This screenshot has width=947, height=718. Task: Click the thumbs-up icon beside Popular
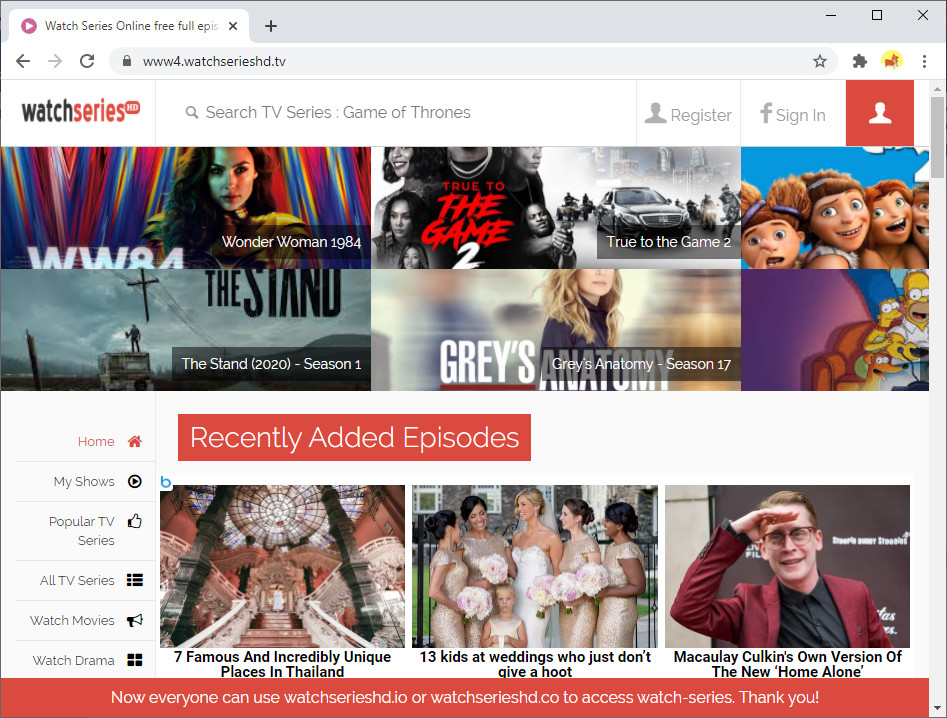pos(135,521)
